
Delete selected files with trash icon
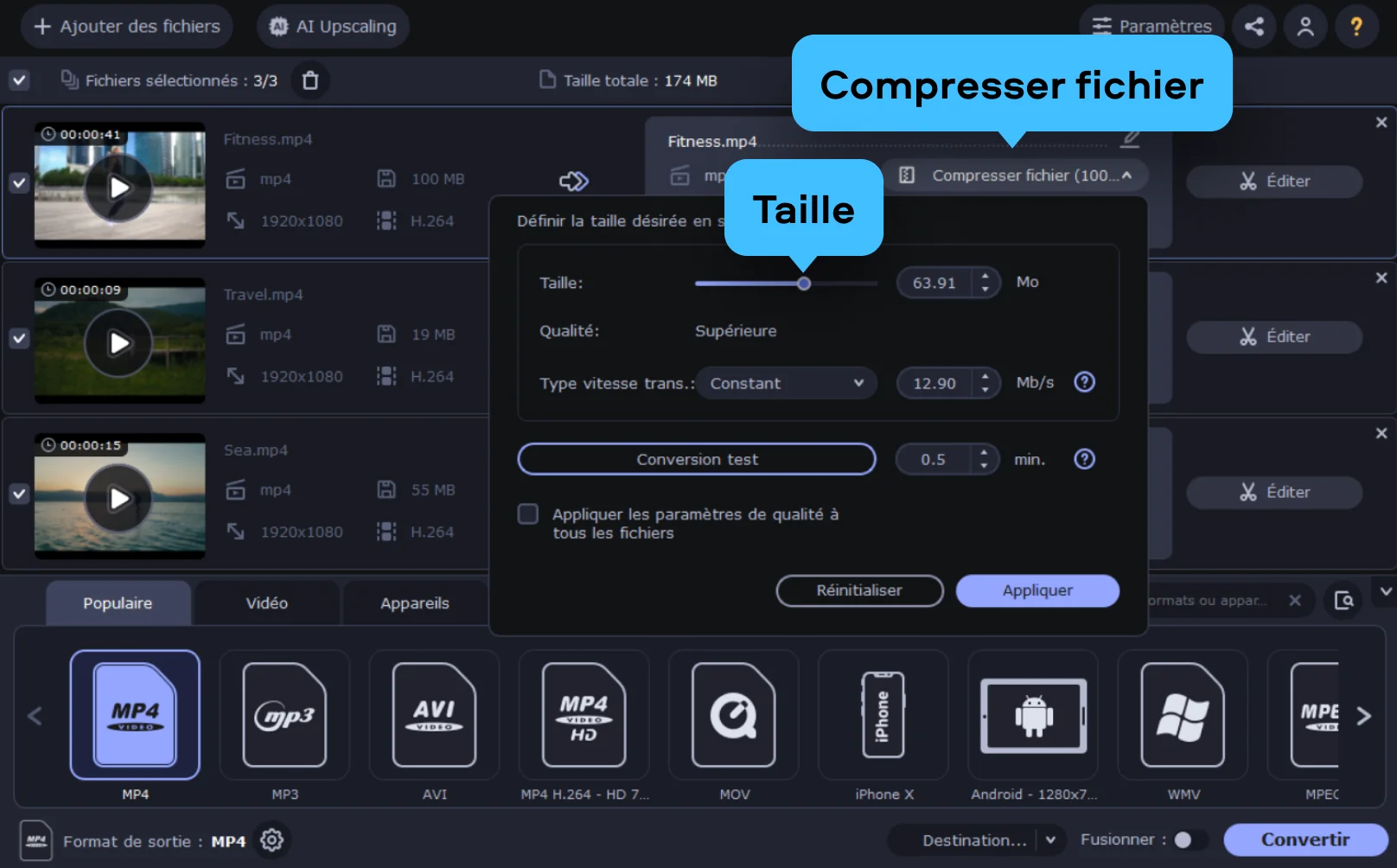coord(310,80)
